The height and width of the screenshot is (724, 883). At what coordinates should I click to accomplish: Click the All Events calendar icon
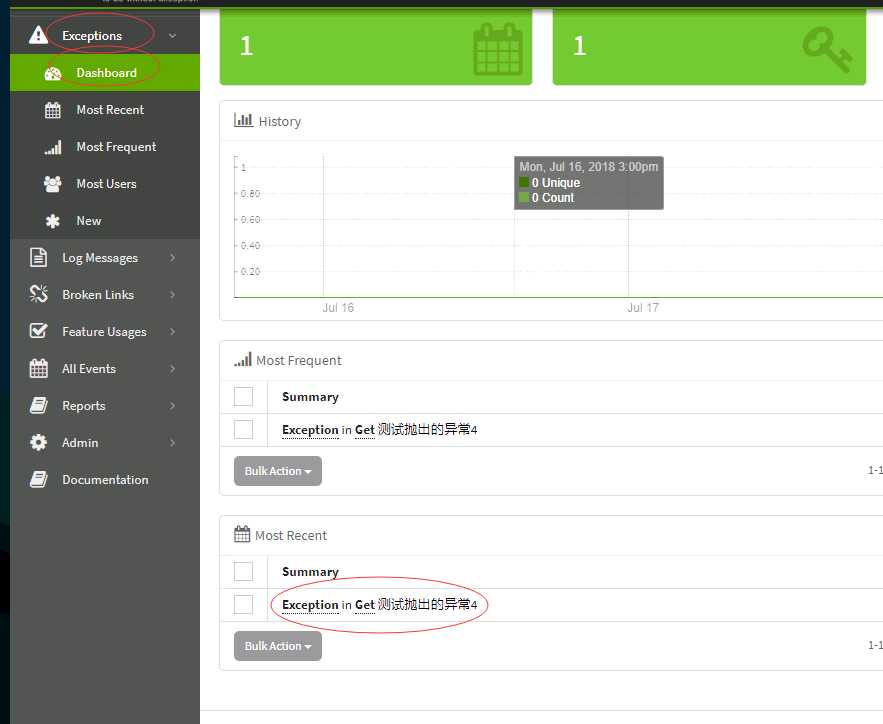tap(38, 368)
